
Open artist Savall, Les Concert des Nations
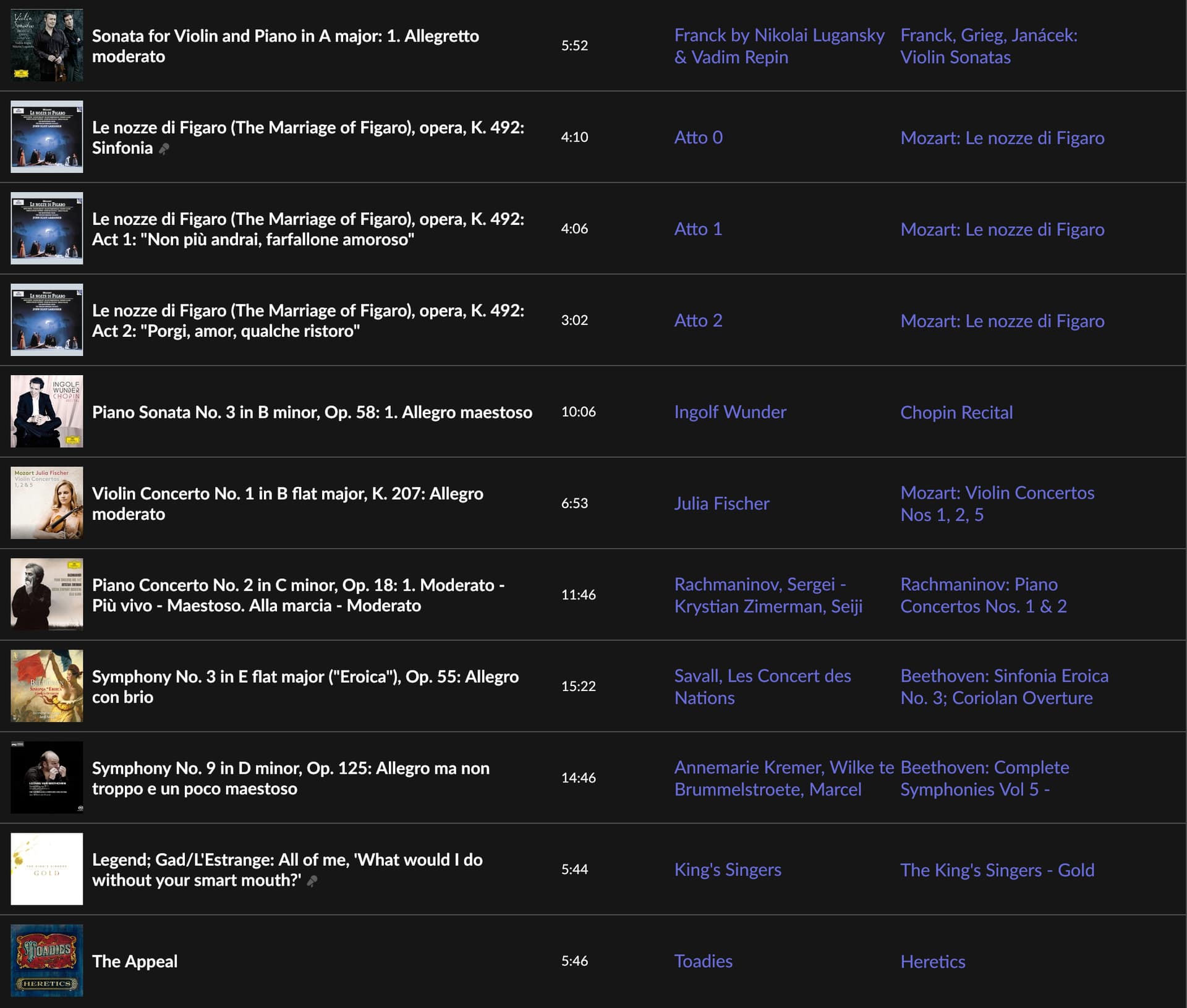[762, 686]
